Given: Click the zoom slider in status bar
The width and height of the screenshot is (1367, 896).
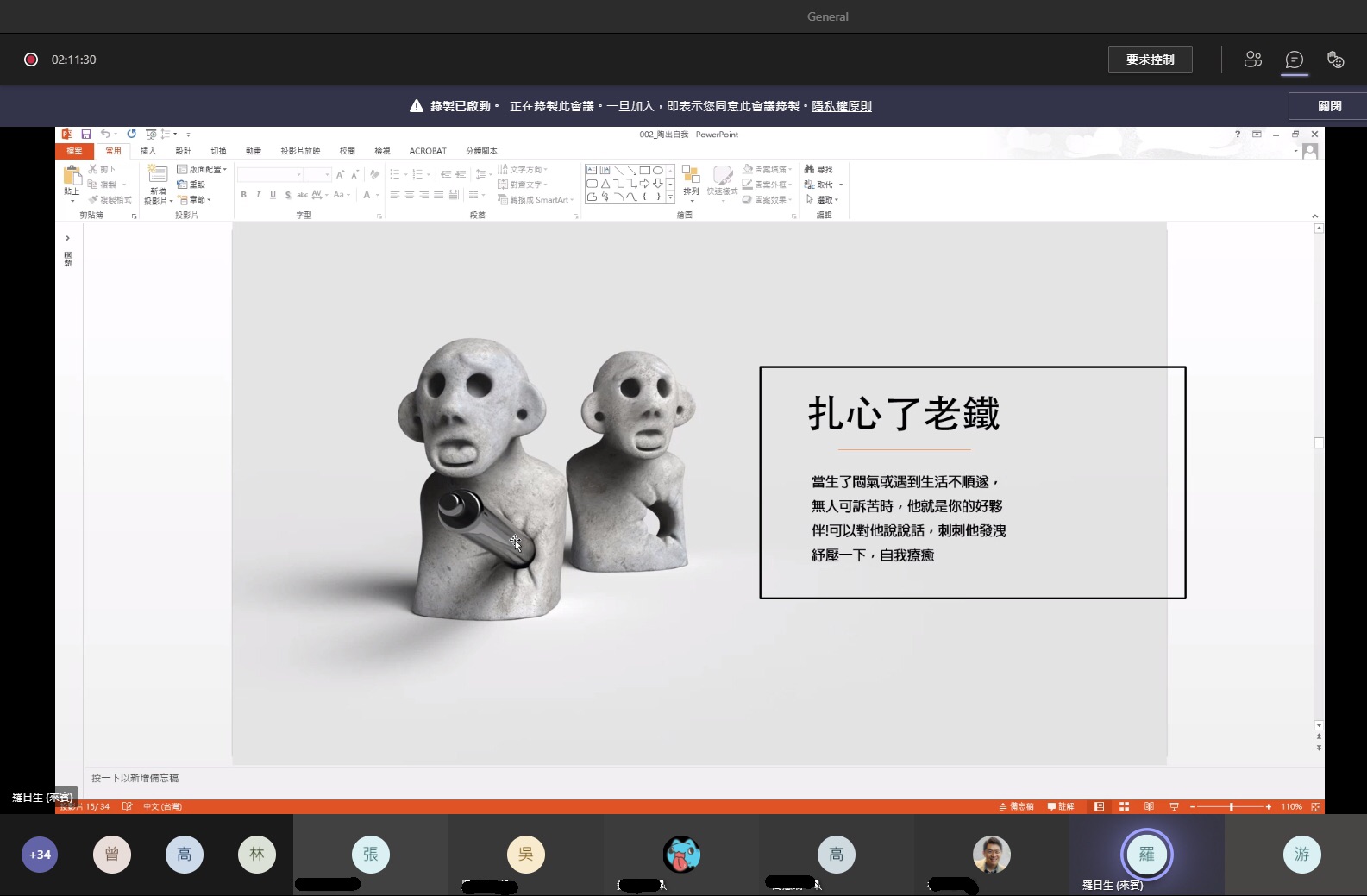Looking at the screenshot, I should click(x=1231, y=807).
